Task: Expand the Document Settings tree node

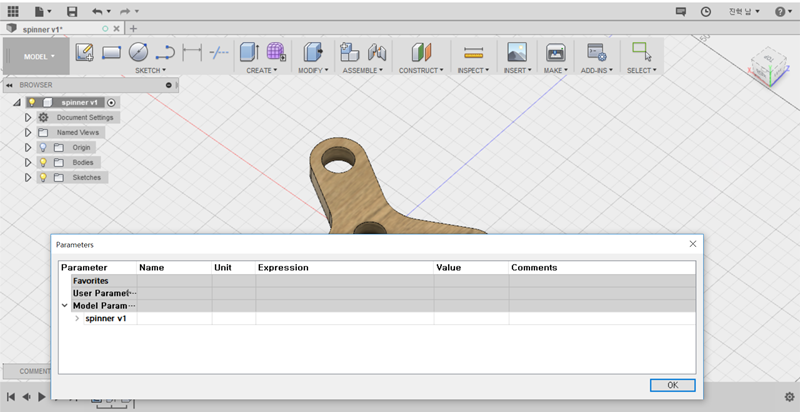Action: 28,117
